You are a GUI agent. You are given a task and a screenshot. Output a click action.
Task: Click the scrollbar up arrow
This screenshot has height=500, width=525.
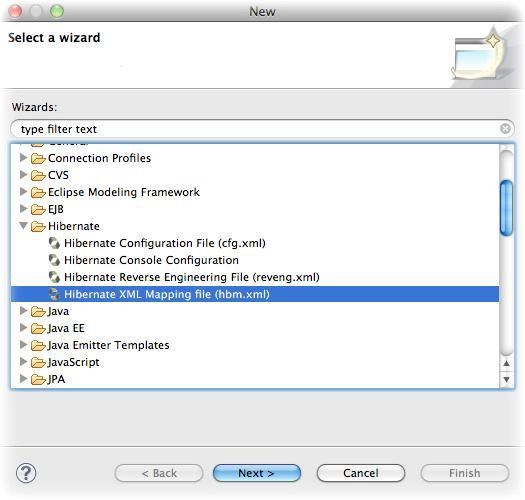507,363
